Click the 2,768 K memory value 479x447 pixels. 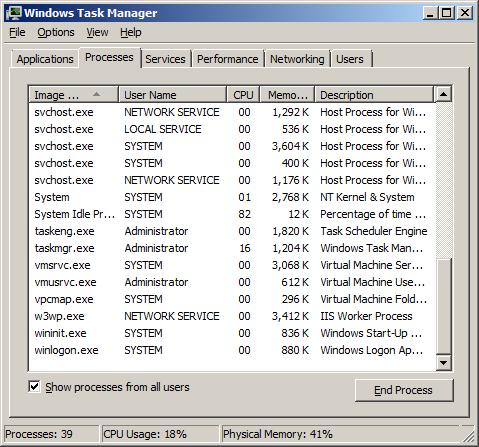290,197
